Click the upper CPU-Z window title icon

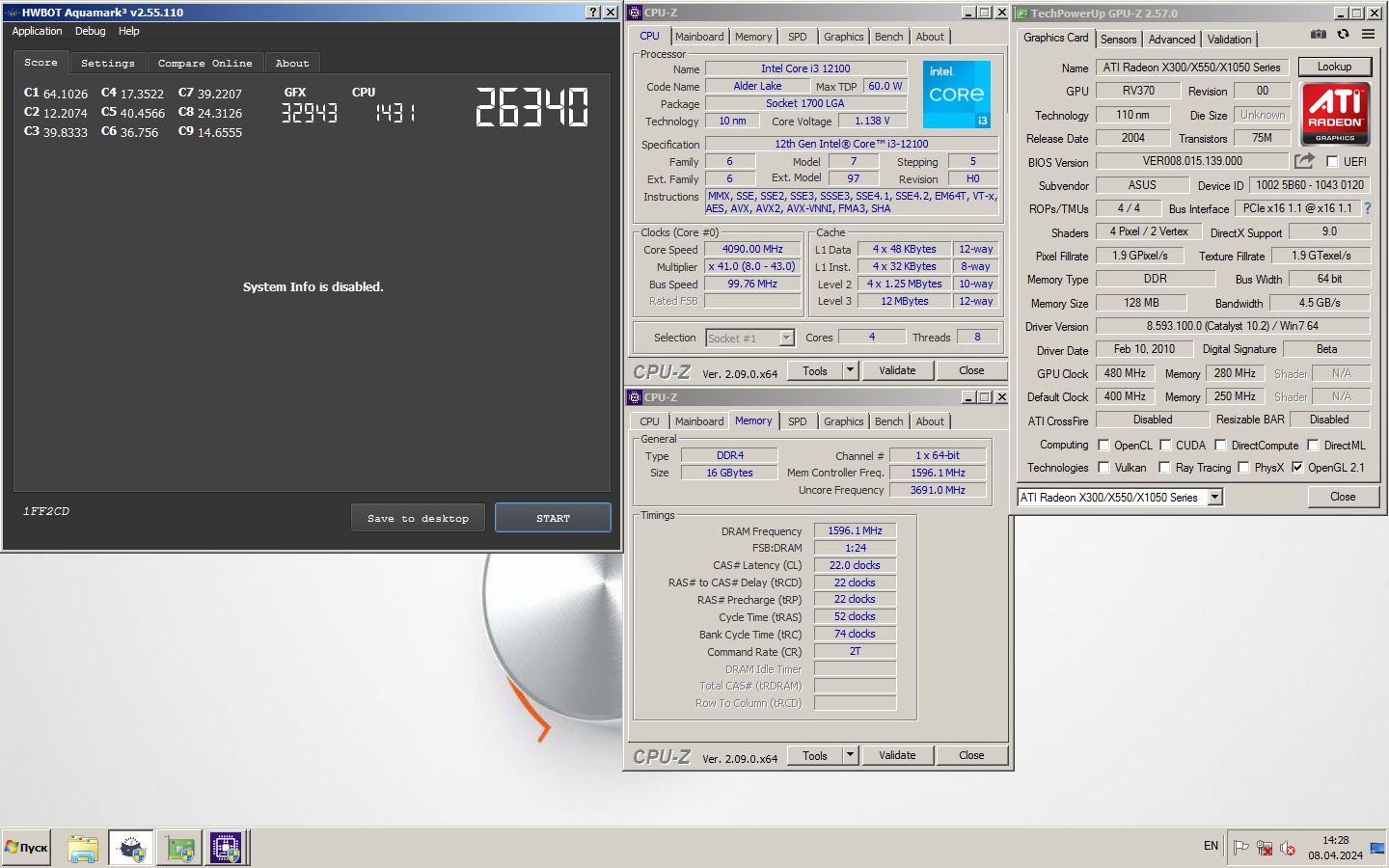635,13
